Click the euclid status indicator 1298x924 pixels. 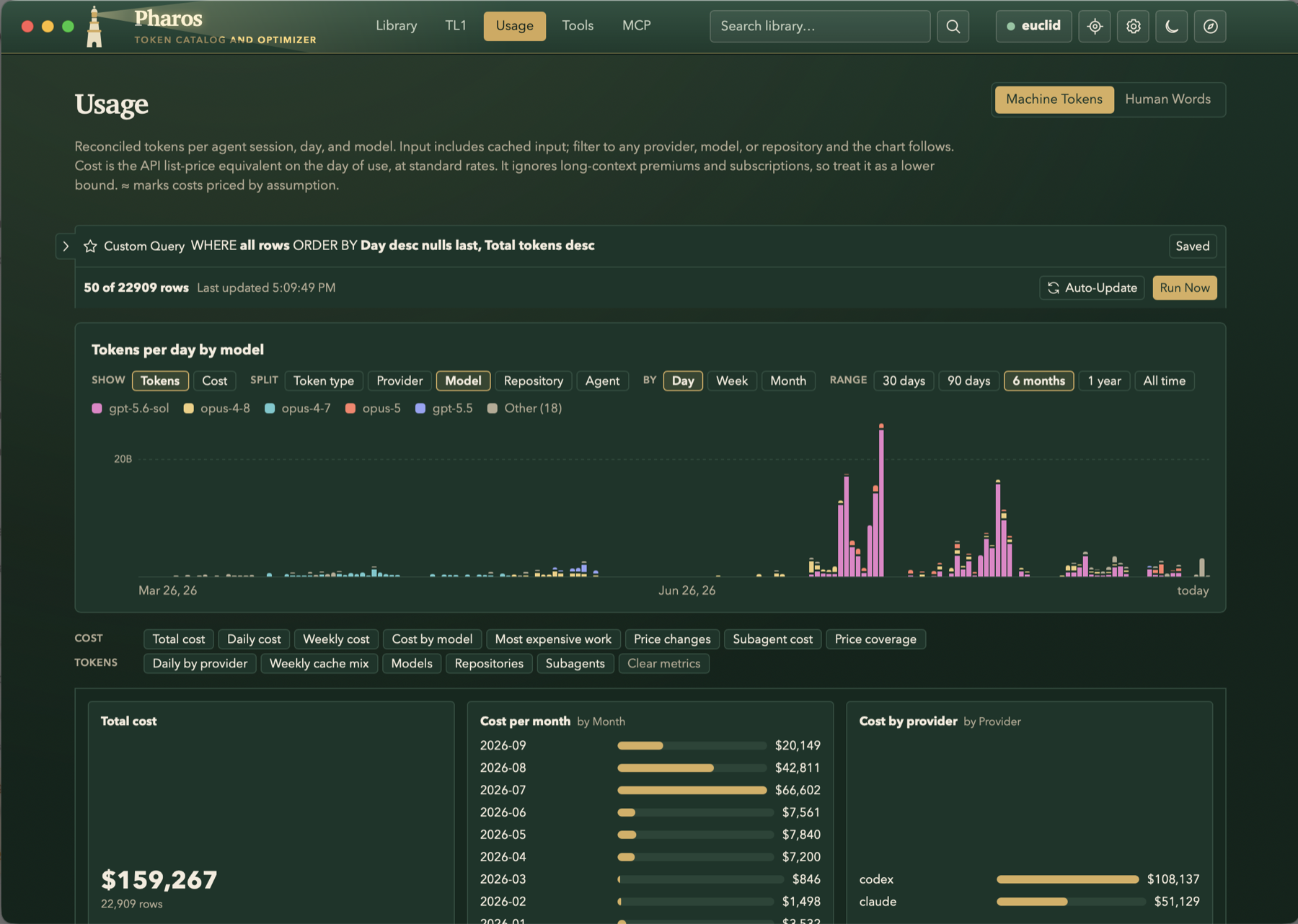point(1033,26)
